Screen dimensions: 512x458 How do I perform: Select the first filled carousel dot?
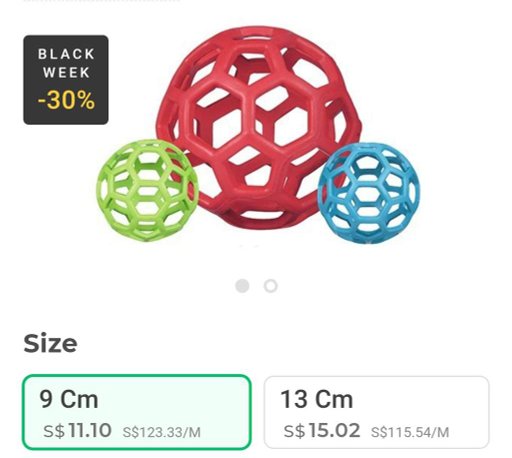pos(242,286)
